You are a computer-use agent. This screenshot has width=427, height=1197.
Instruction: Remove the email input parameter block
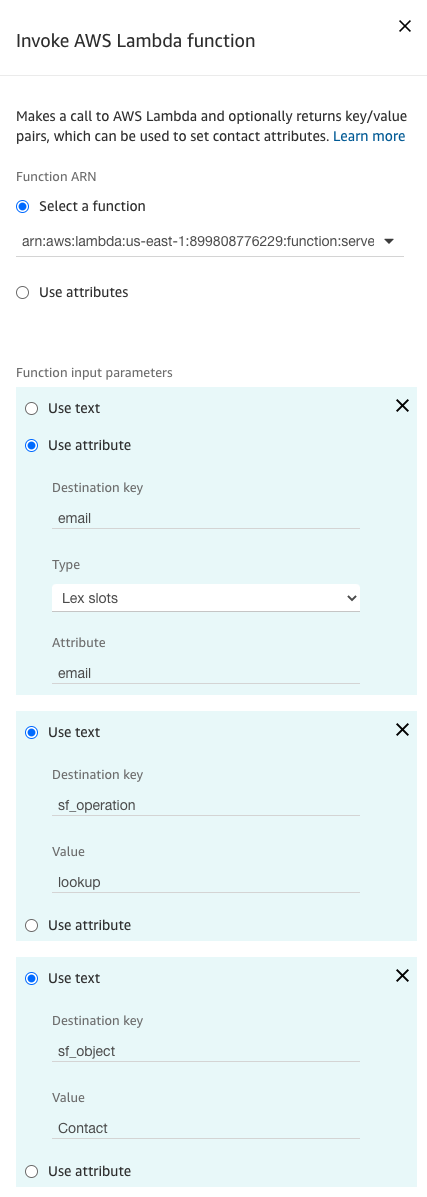click(x=403, y=406)
